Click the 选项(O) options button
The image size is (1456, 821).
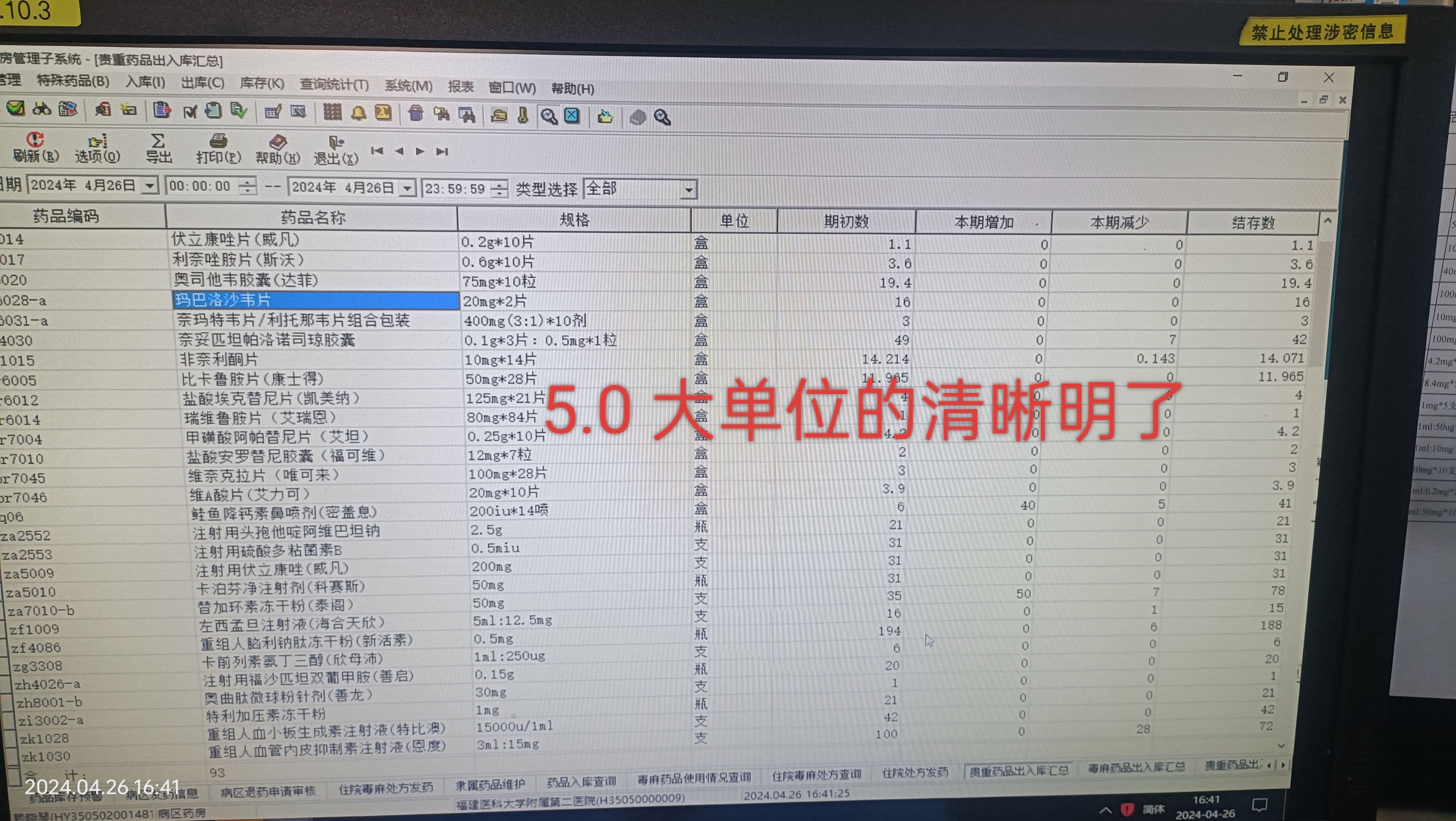(x=97, y=148)
